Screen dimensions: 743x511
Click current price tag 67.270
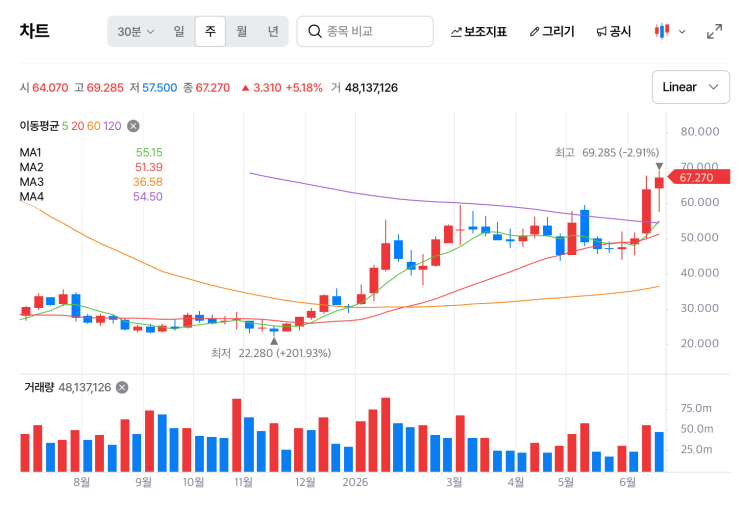point(698,178)
